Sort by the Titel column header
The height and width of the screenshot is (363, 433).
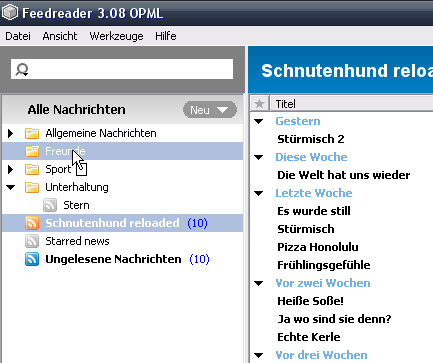coord(351,104)
